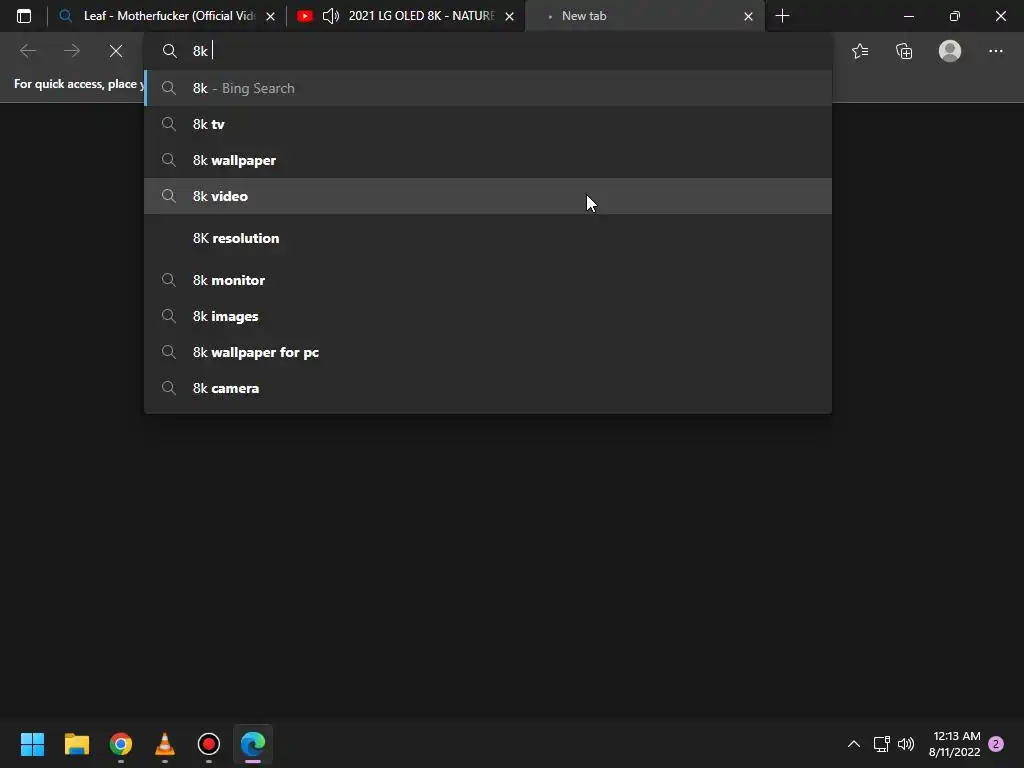Close the Leaf official video tab
This screenshot has width=1024, height=768.
[x=270, y=16]
